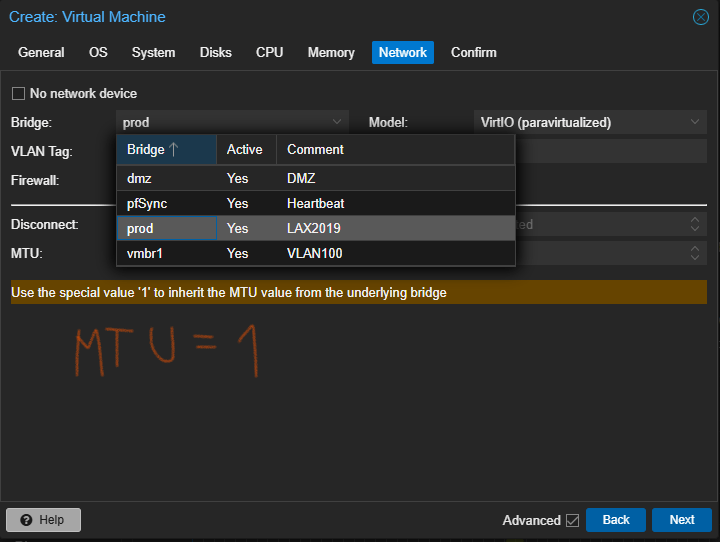Jump to the Confirm tab
Screen dimensions: 720x542
[x=473, y=53]
